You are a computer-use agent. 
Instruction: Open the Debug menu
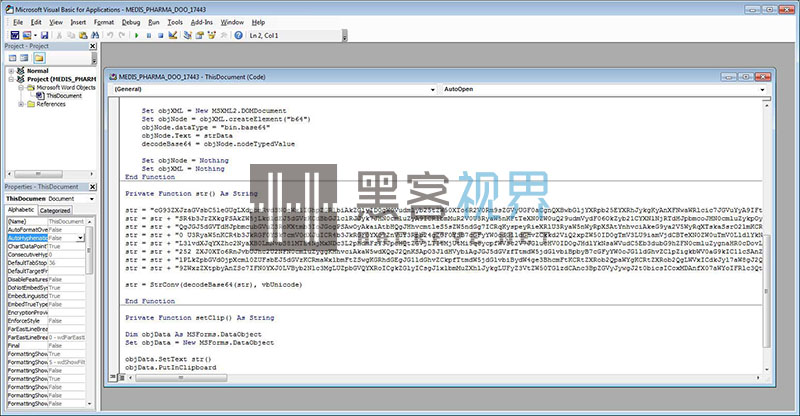coord(131,22)
